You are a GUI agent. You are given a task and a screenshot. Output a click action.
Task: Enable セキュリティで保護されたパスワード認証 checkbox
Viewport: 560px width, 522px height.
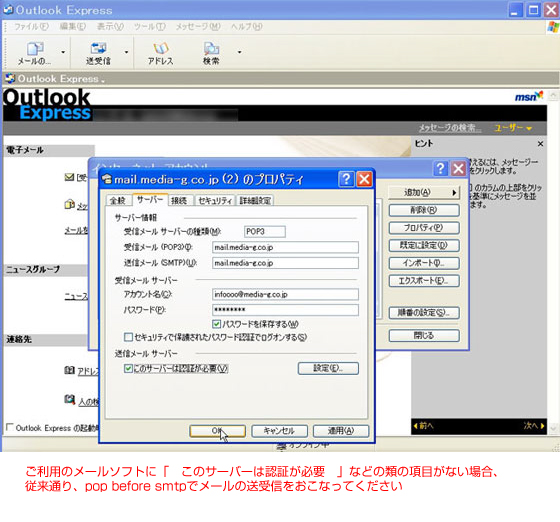tap(128, 337)
